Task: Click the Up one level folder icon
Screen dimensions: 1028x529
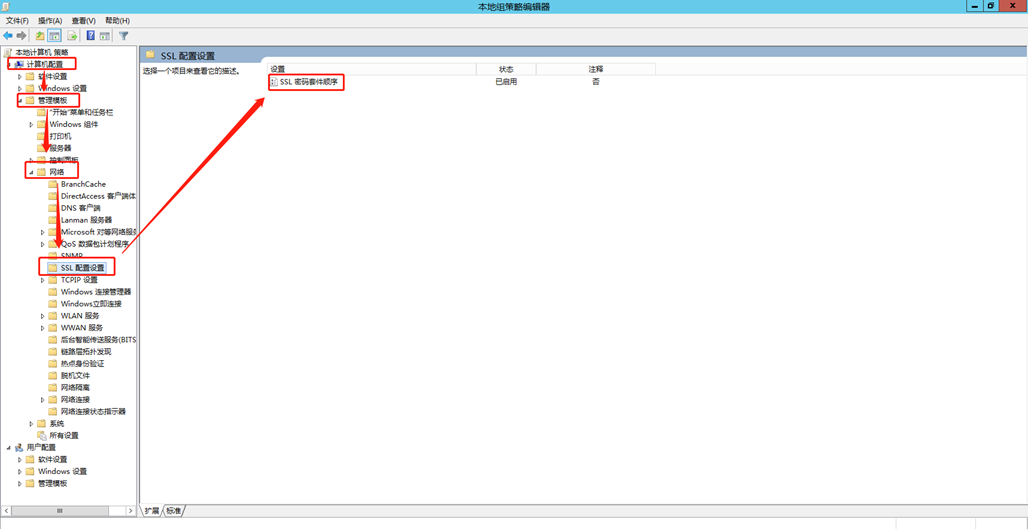Action: coord(40,35)
